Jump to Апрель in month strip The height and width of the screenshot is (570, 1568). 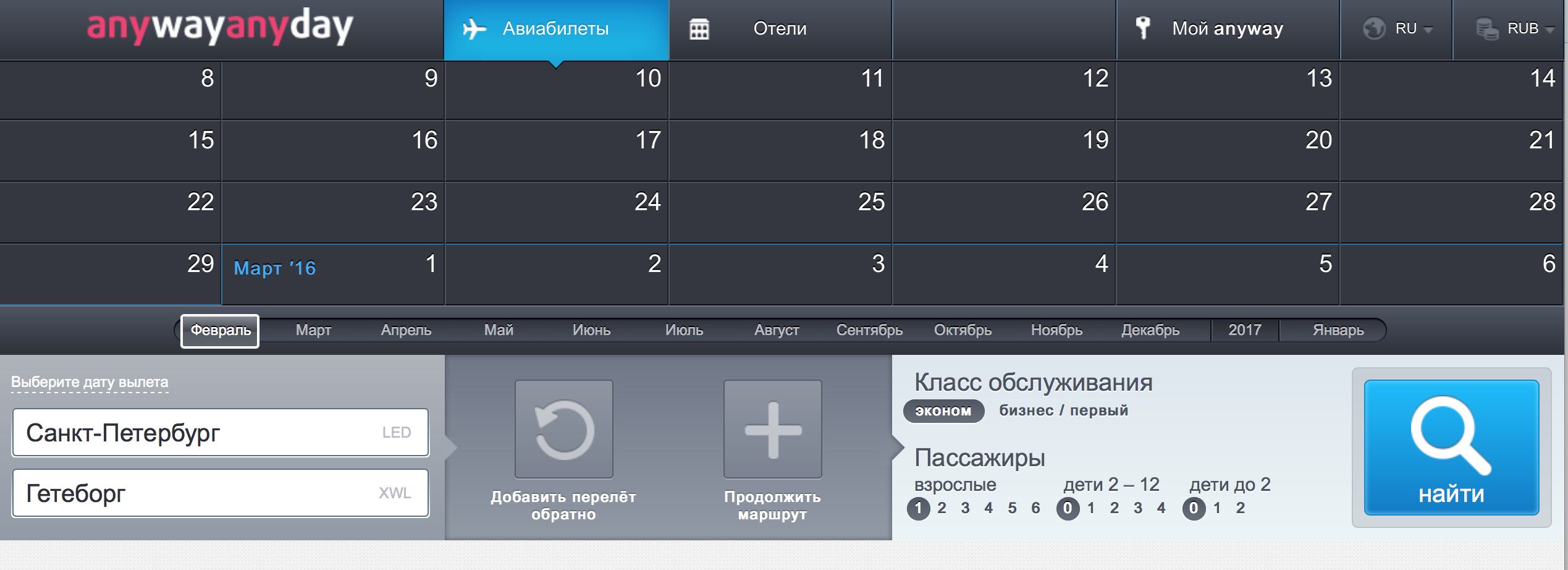coord(406,330)
